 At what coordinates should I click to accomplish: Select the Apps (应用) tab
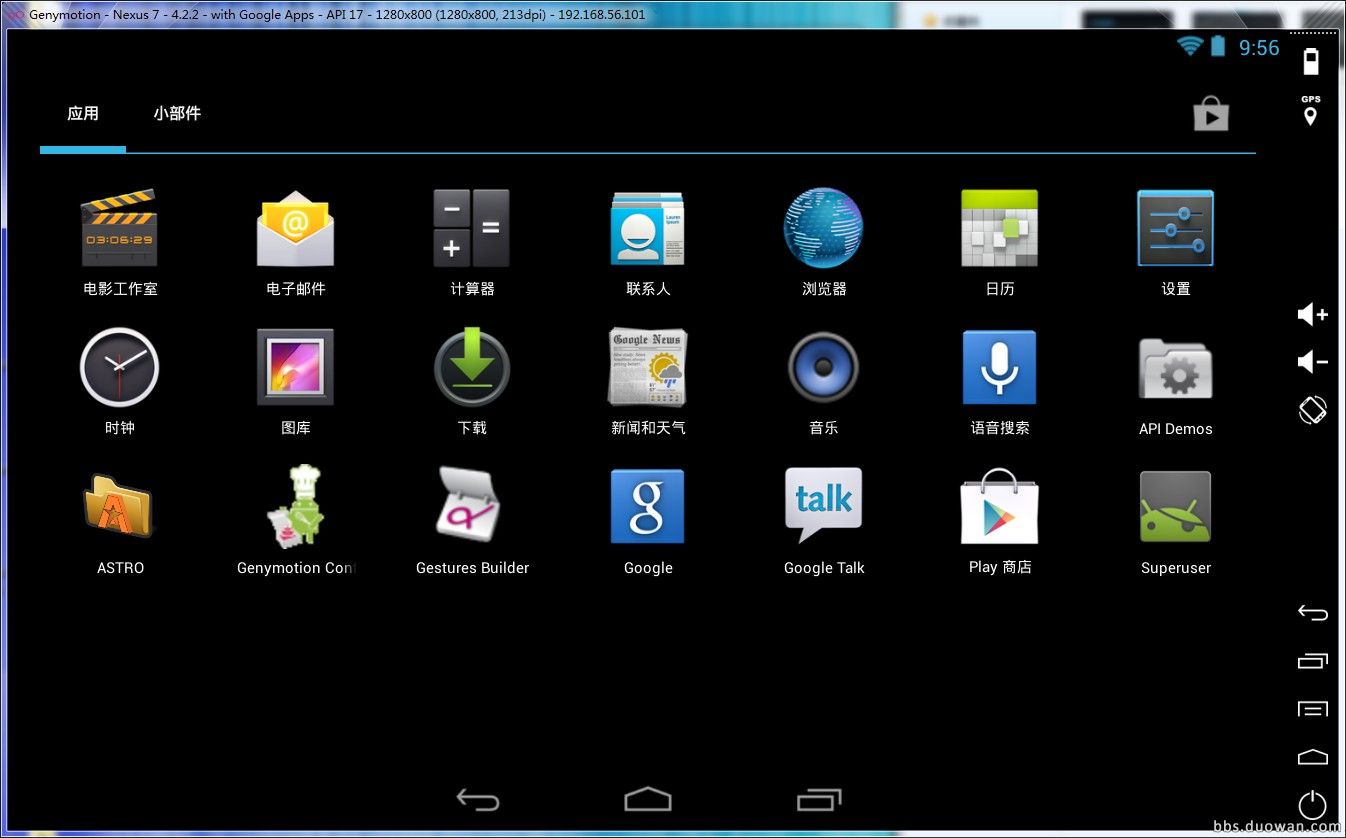[x=83, y=114]
